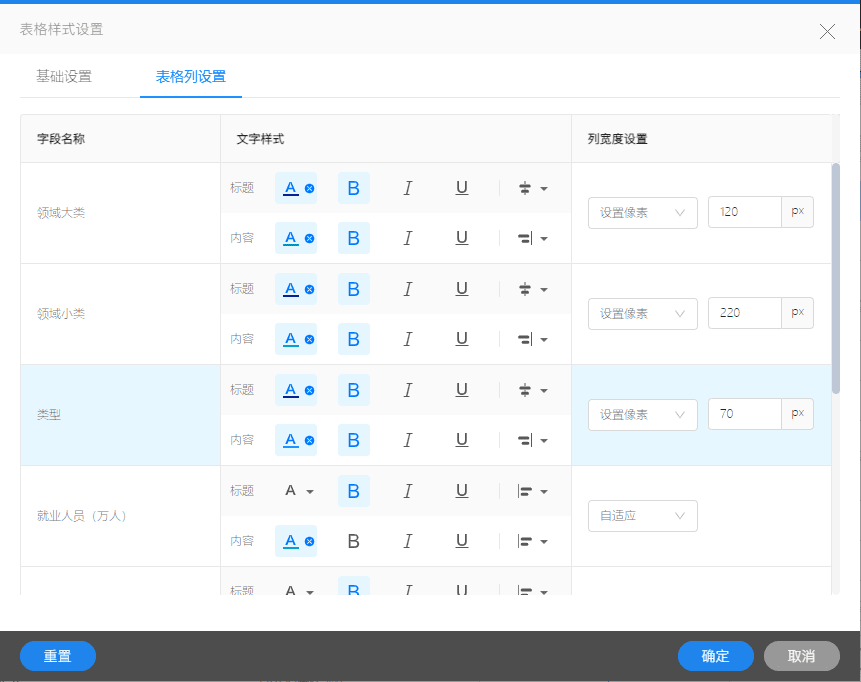Clear font color in 领域大类 内容 row
The width and height of the screenshot is (861, 682).
pyautogui.click(x=310, y=238)
